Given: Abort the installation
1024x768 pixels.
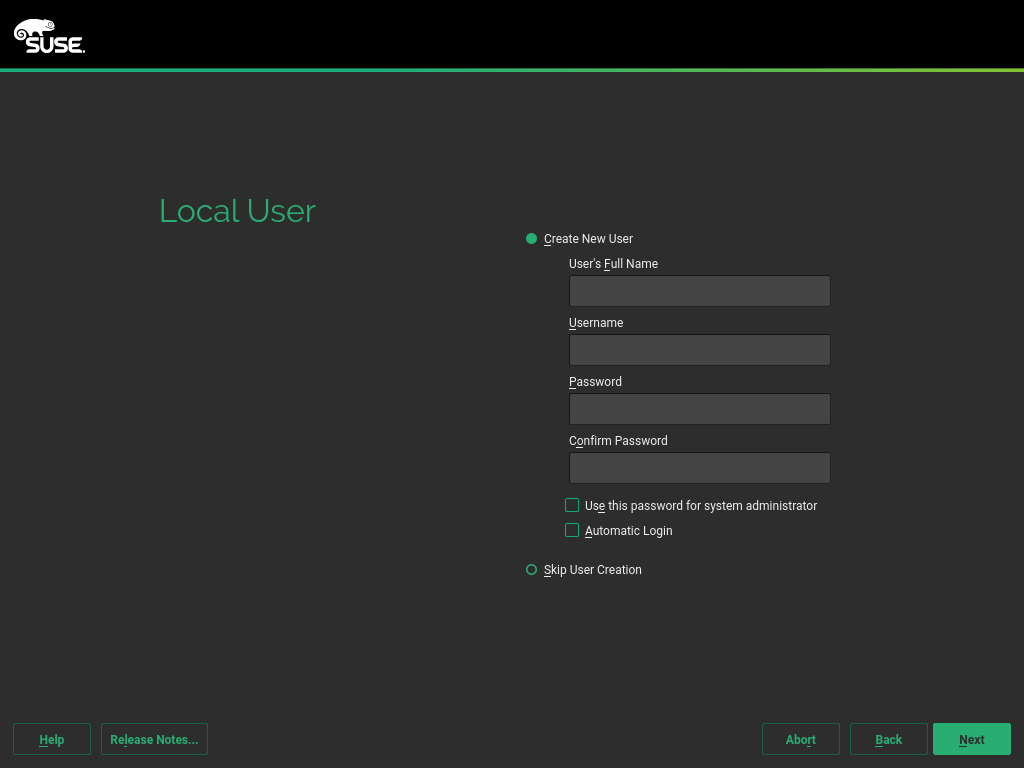Looking at the screenshot, I should [x=800, y=739].
